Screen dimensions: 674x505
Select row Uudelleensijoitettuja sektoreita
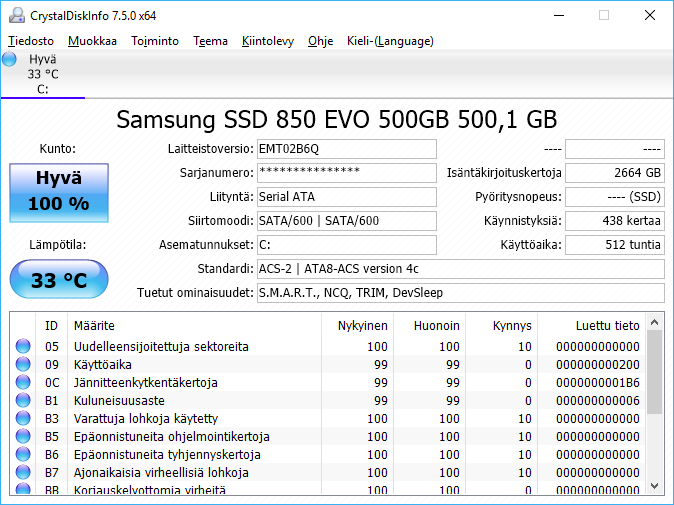[328, 346]
